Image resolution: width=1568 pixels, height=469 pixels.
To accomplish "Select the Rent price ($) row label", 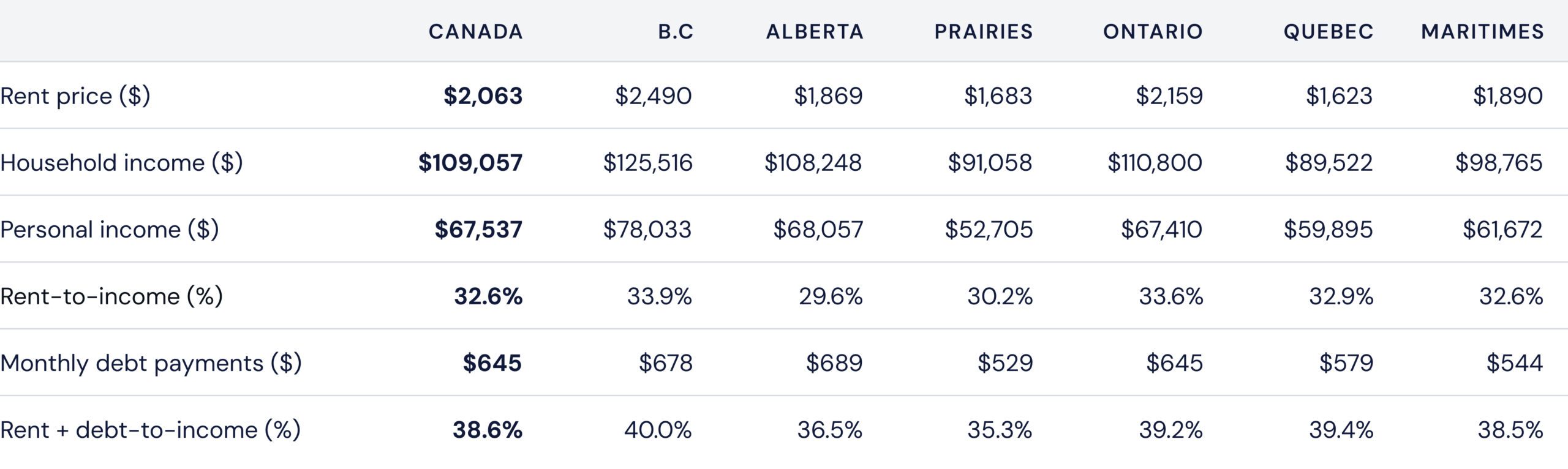I will 75,96.
